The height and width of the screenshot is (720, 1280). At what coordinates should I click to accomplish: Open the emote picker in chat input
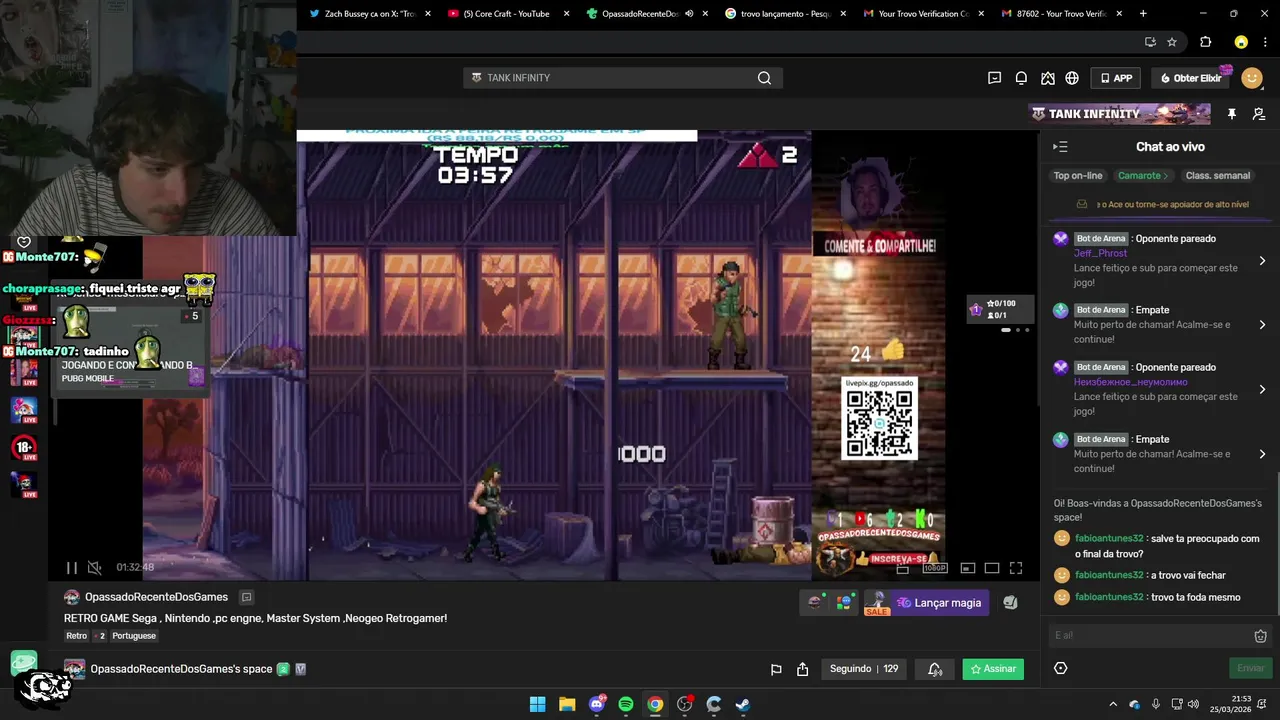pos(1260,636)
